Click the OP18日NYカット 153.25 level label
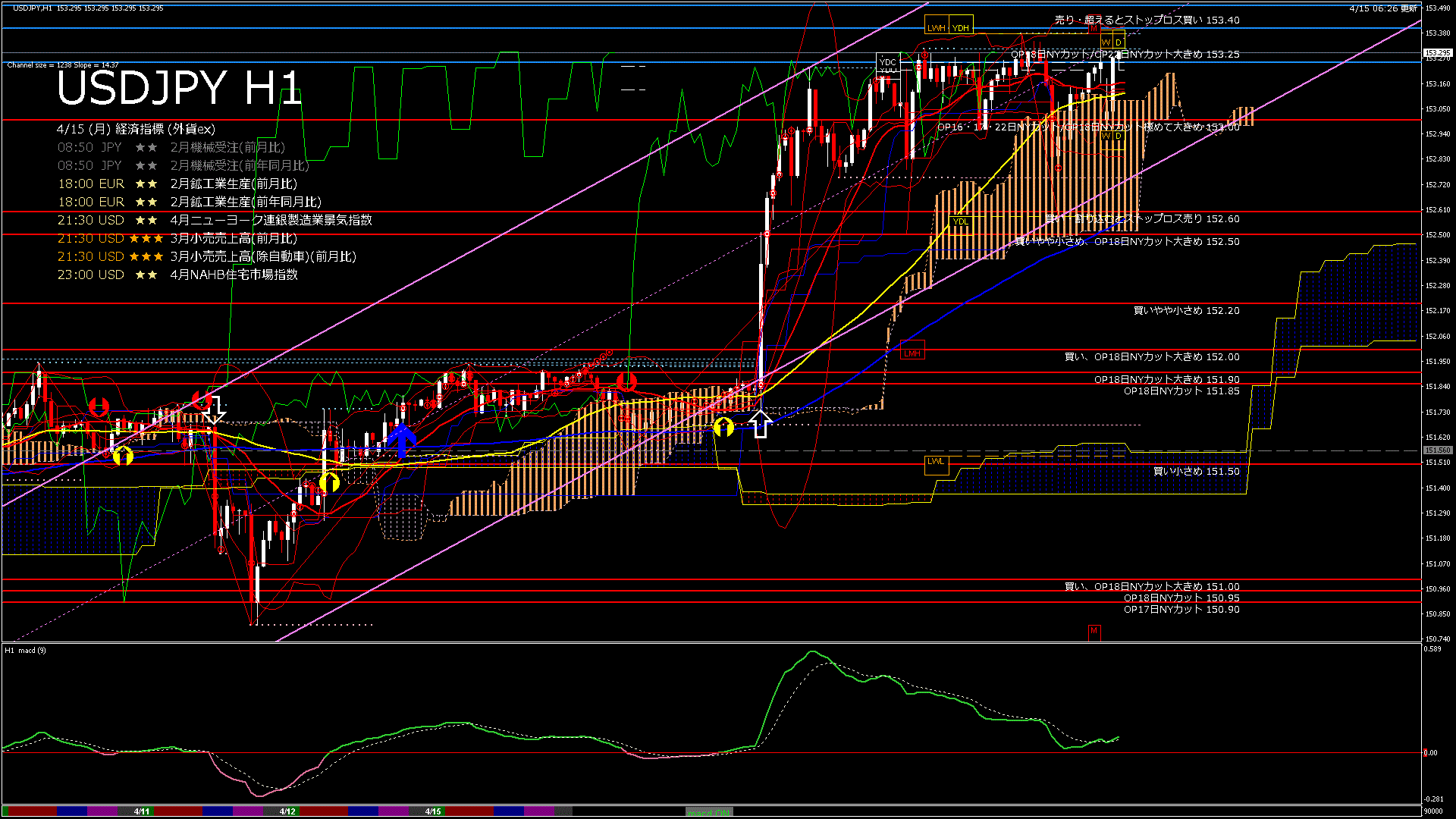The height and width of the screenshot is (819, 1456). (1125, 55)
